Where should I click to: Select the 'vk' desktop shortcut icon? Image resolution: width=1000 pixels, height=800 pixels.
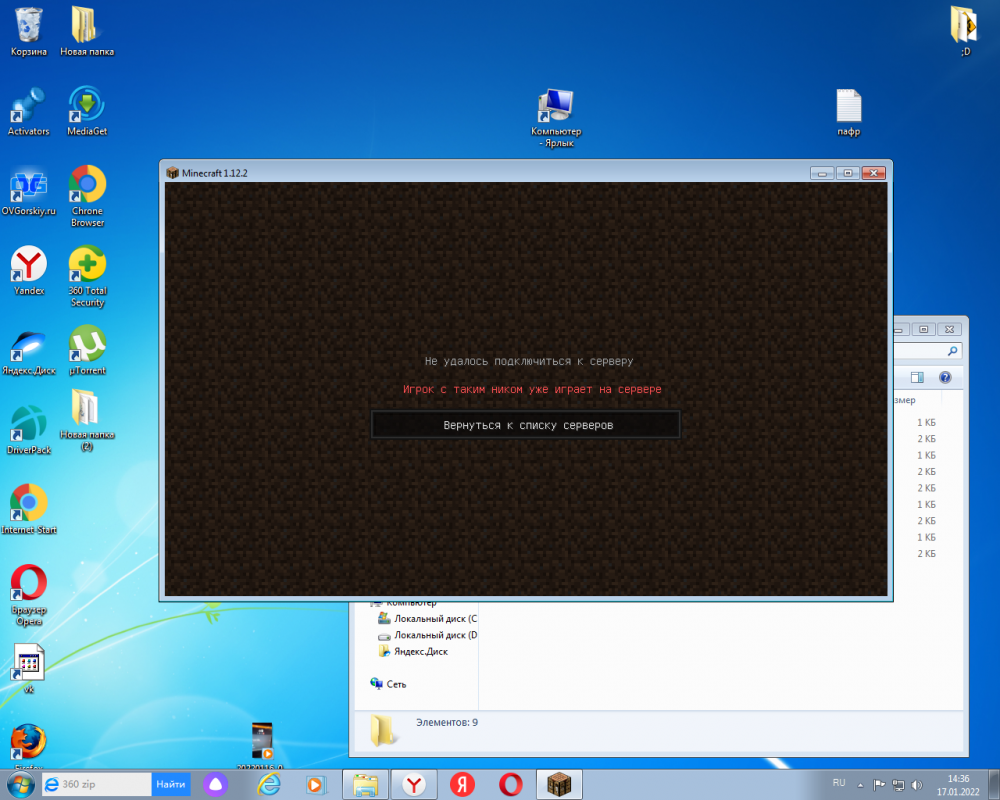coord(29,669)
